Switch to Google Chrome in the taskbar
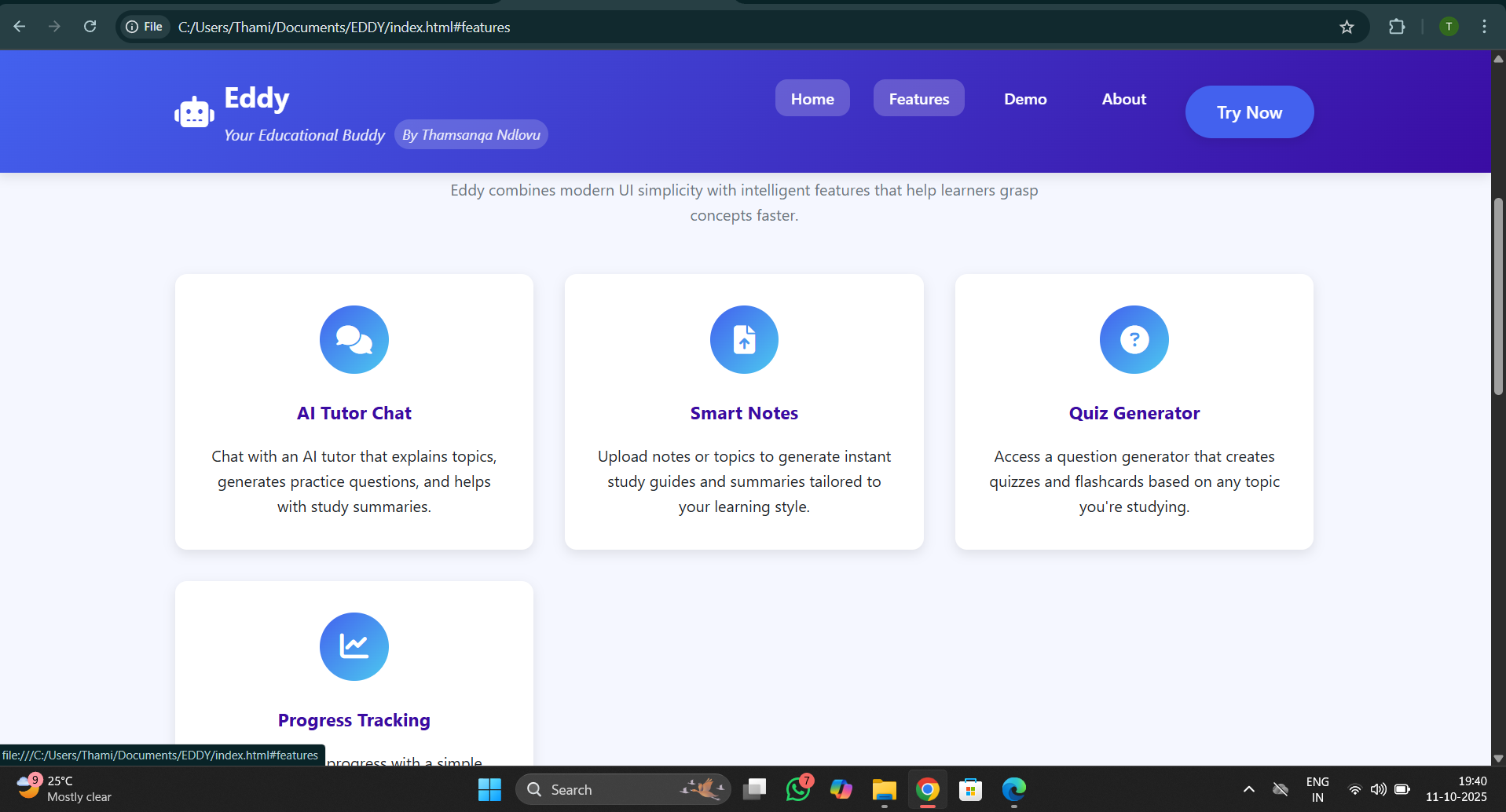Screen dimensions: 1506x812 [x=928, y=789]
